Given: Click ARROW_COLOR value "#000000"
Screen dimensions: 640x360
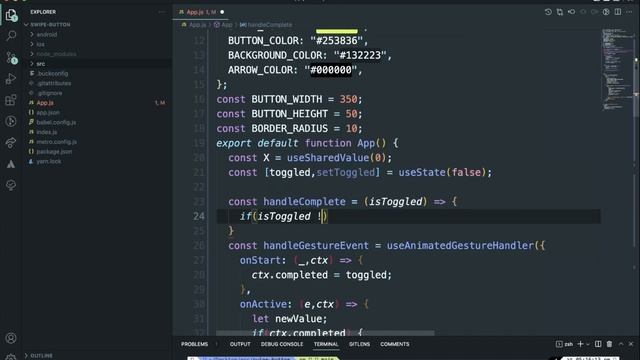Looking at the screenshot, I should 331,70.
